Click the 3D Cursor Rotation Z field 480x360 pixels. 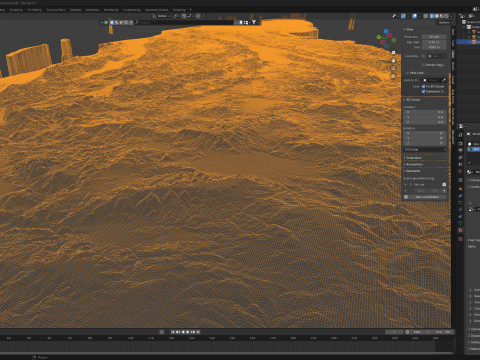point(425,143)
